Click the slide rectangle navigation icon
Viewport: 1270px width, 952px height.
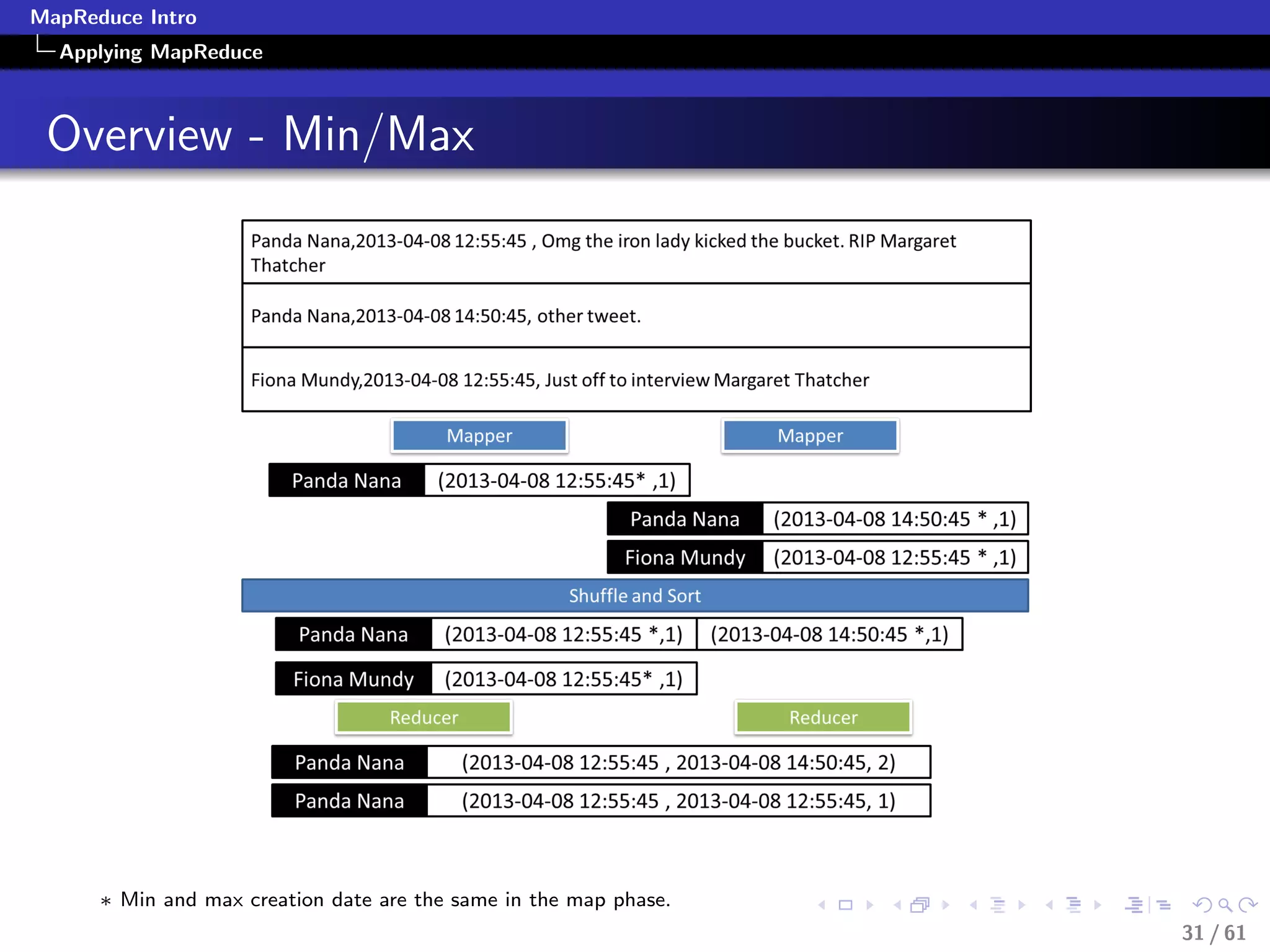point(845,905)
